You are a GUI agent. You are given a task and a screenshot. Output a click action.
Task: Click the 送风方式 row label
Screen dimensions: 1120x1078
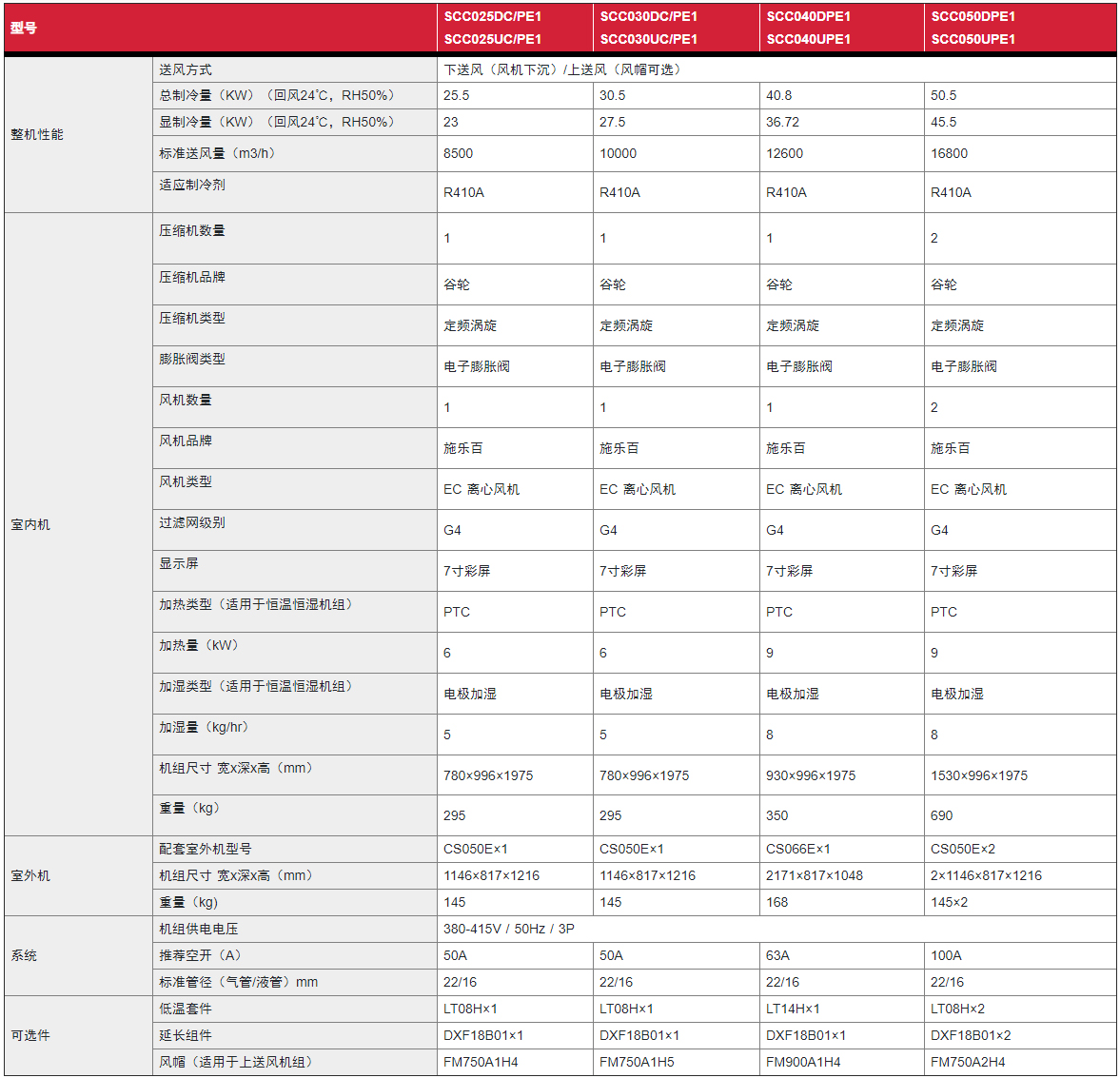click(x=186, y=69)
